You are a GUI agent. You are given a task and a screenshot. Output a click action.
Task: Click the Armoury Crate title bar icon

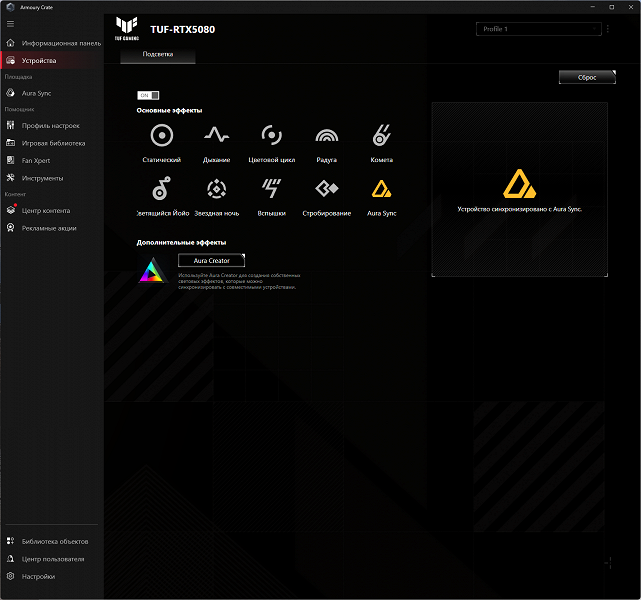pyautogui.click(x=11, y=7)
